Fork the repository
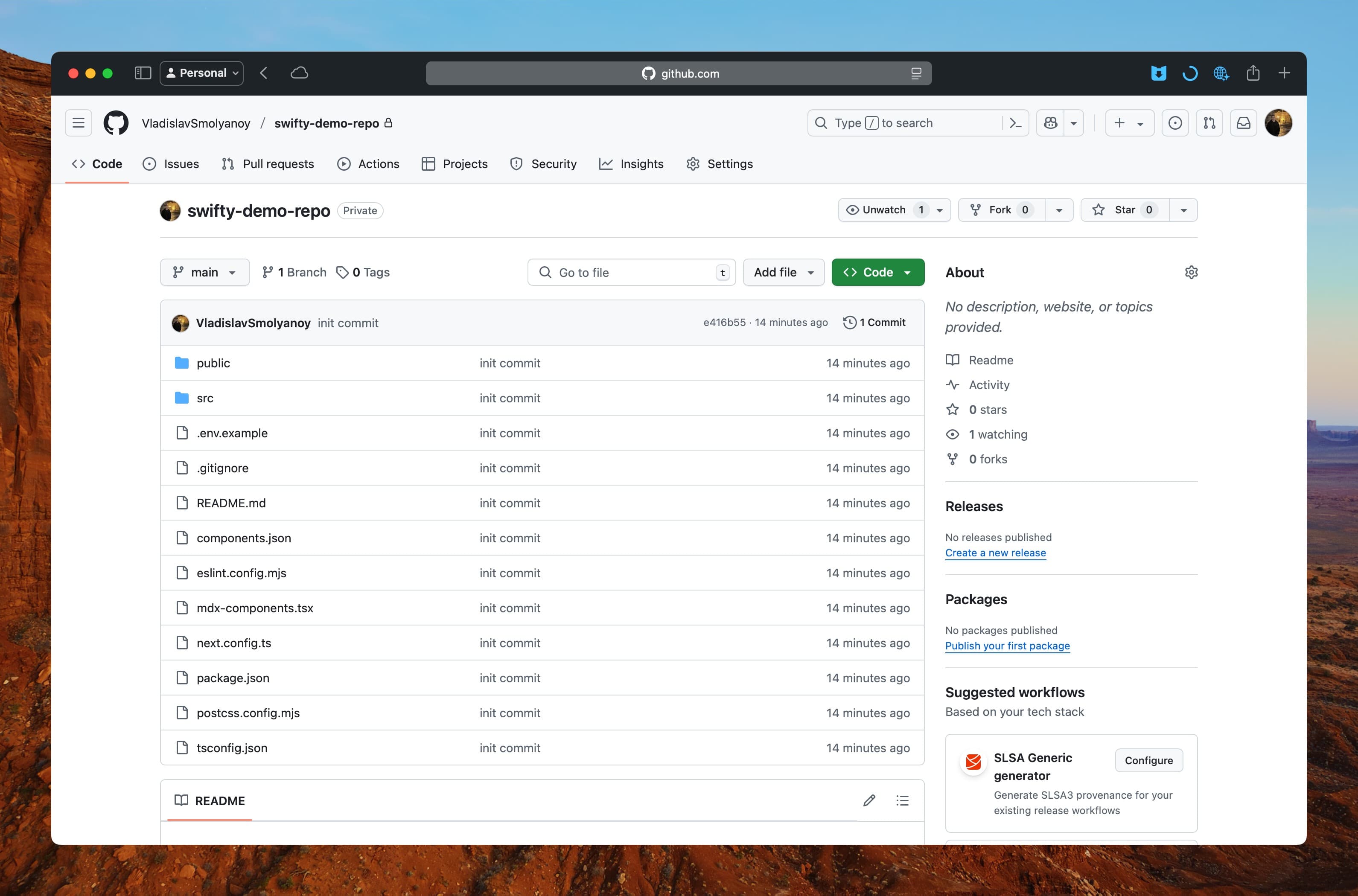The height and width of the screenshot is (896, 1358). pos(1002,210)
